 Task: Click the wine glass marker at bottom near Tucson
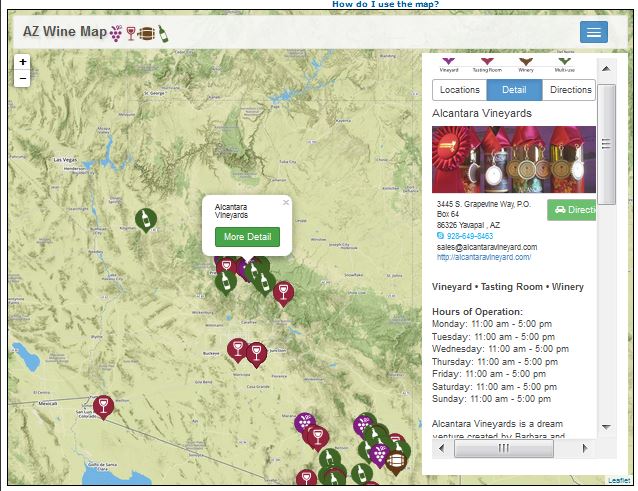[306, 478]
